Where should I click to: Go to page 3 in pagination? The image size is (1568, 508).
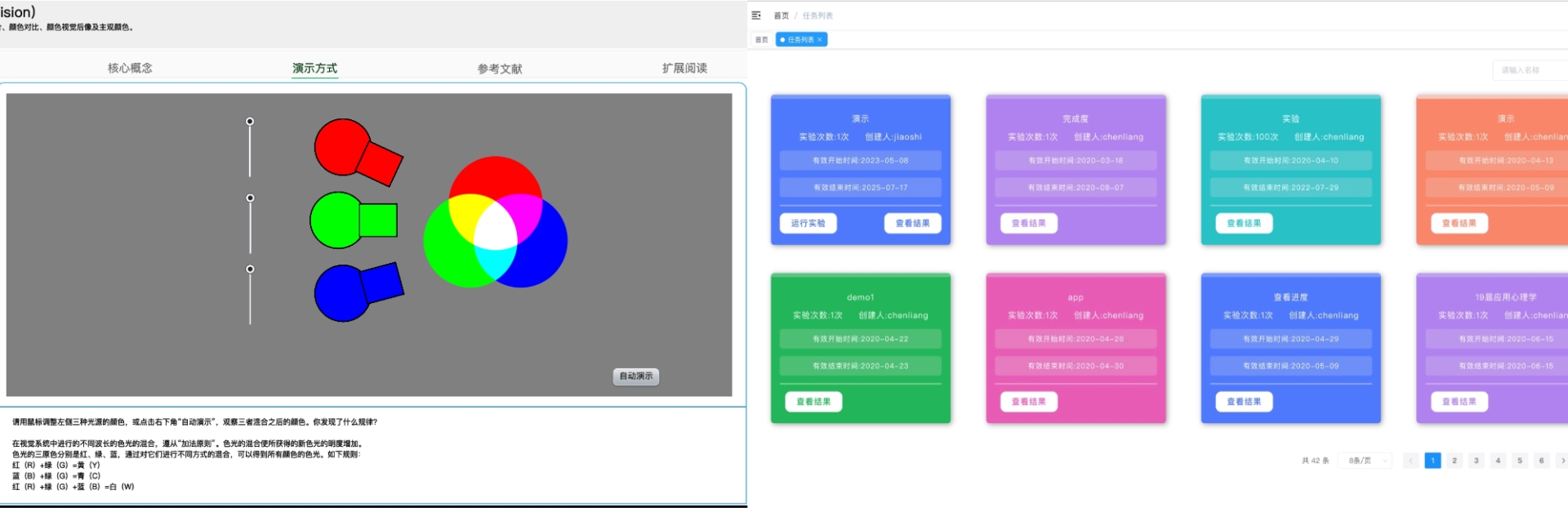click(1476, 461)
